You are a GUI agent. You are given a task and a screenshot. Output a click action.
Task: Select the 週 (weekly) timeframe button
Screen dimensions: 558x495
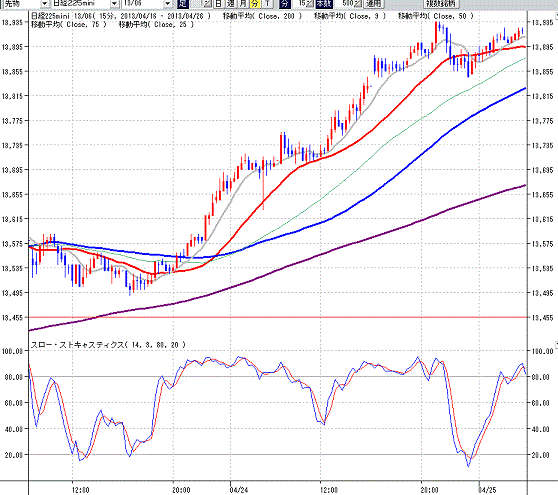231,4
